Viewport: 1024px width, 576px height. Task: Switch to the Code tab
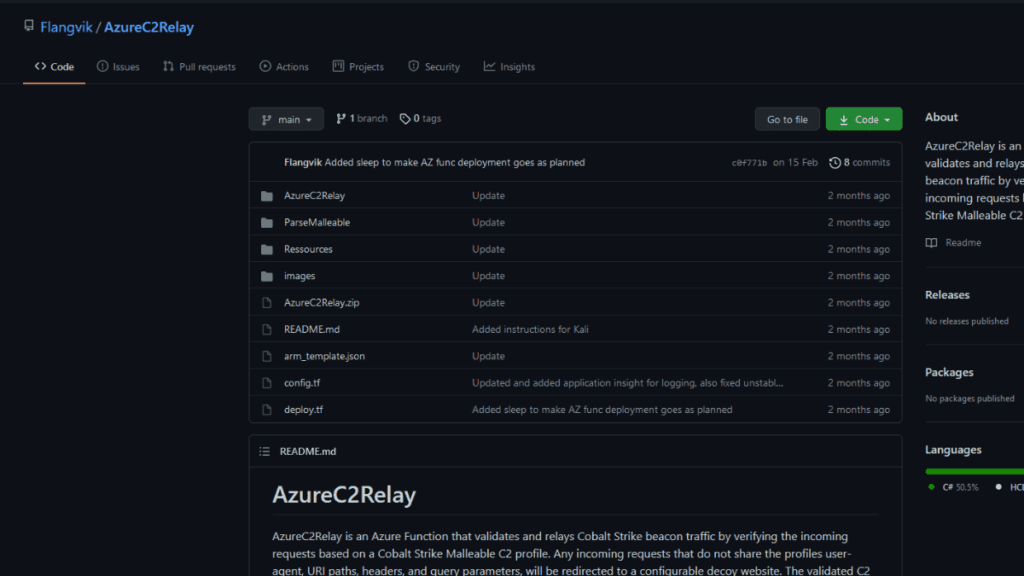point(54,67)
